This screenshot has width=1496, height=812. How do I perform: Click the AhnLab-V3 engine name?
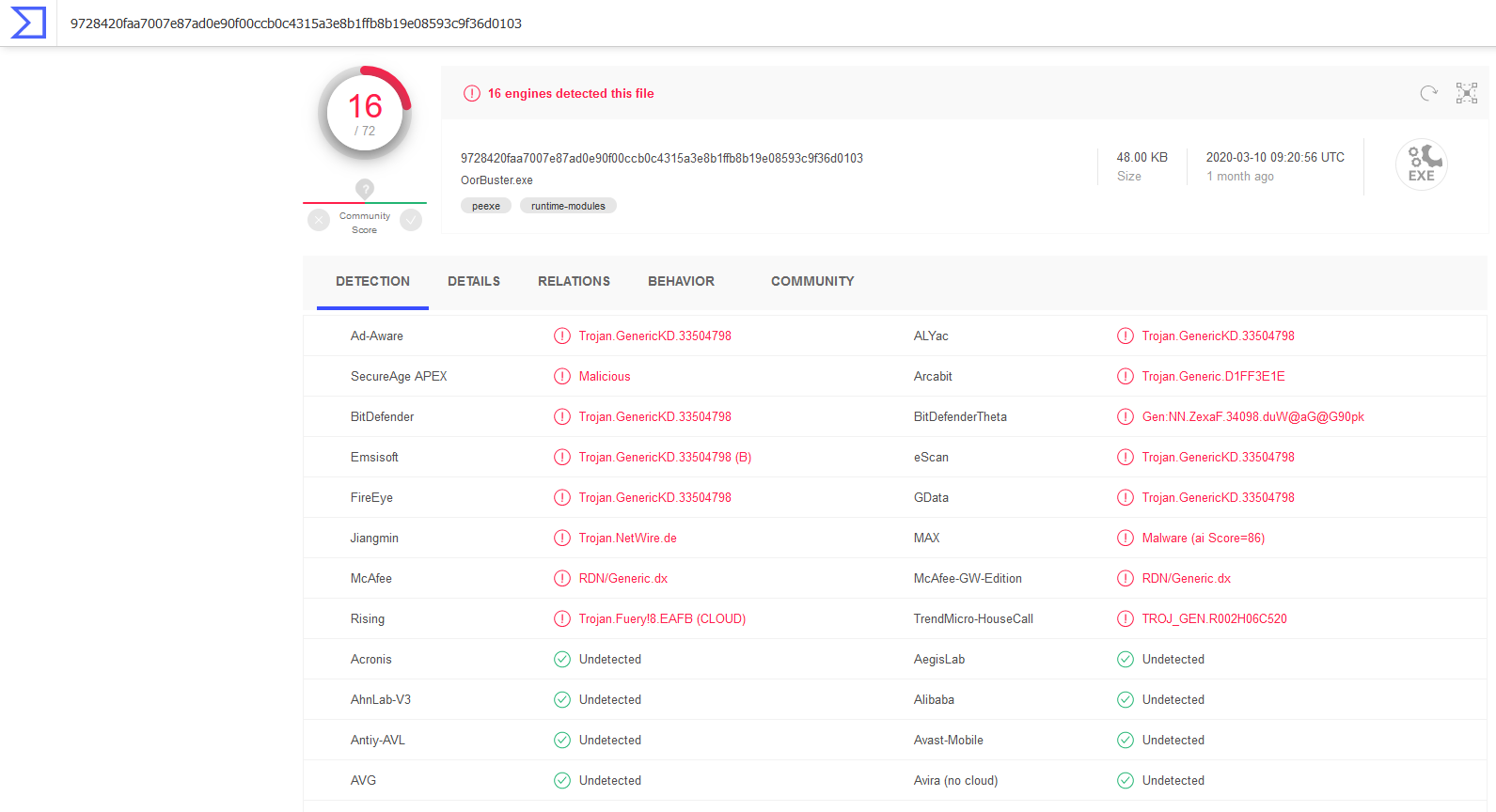click(381, 699)
